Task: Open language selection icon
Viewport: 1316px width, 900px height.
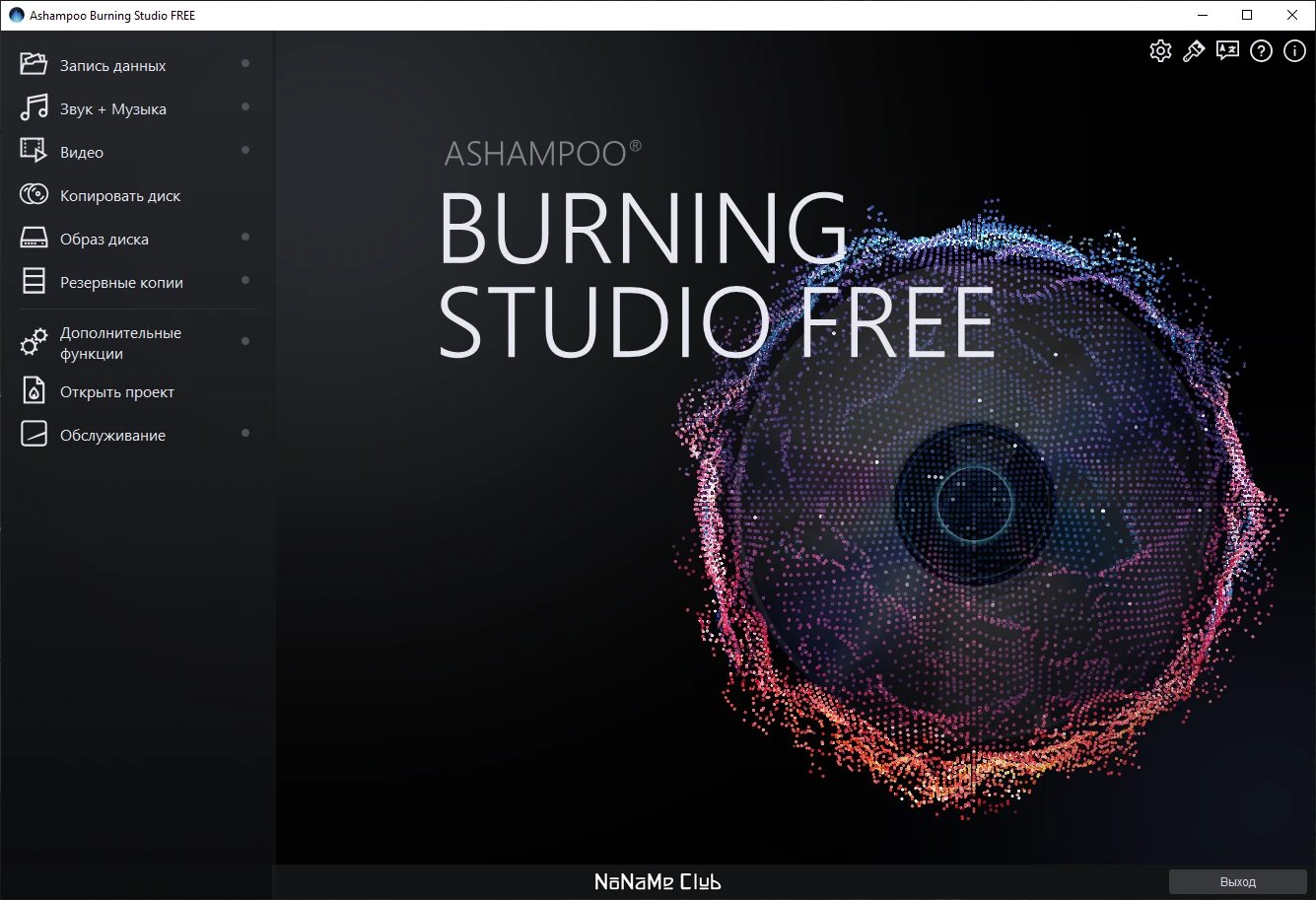Action: pos(1227,51)
